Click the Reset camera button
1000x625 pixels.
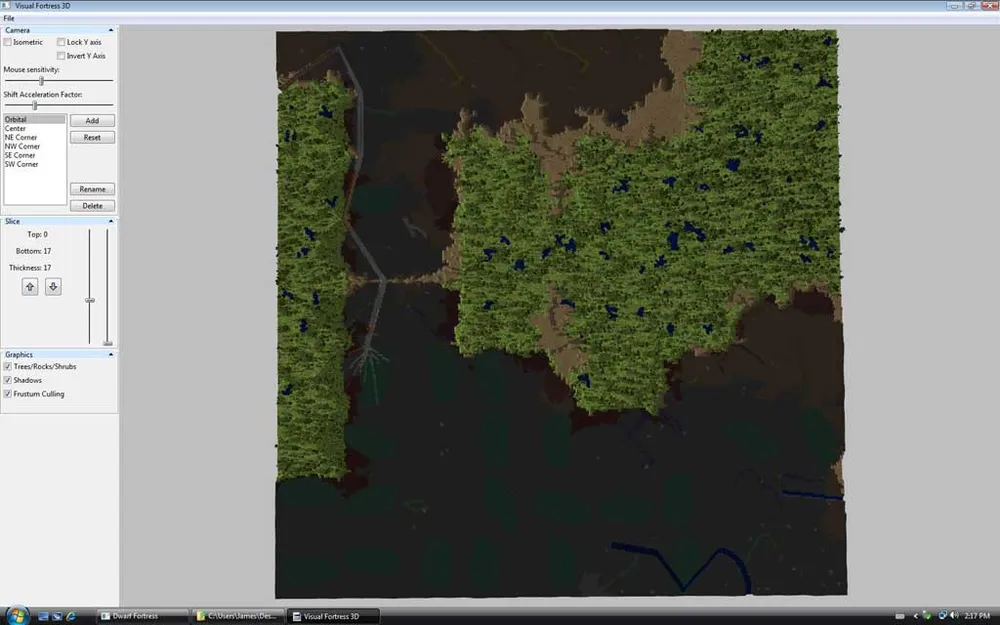pyautogui.click(x=92, y=137)
